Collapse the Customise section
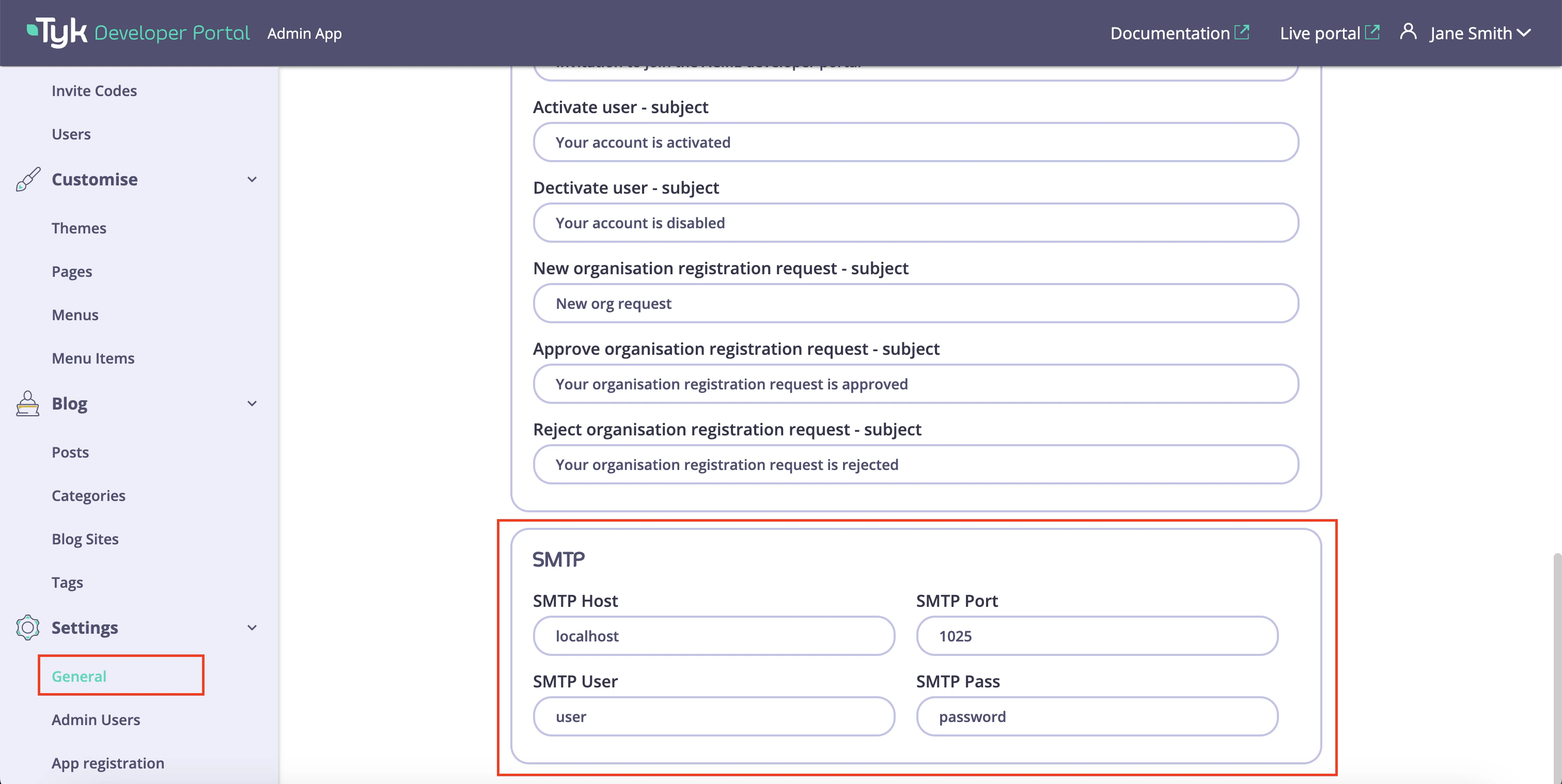The height and width of the screenshot is (784, 1562). (x=252, y=180)
